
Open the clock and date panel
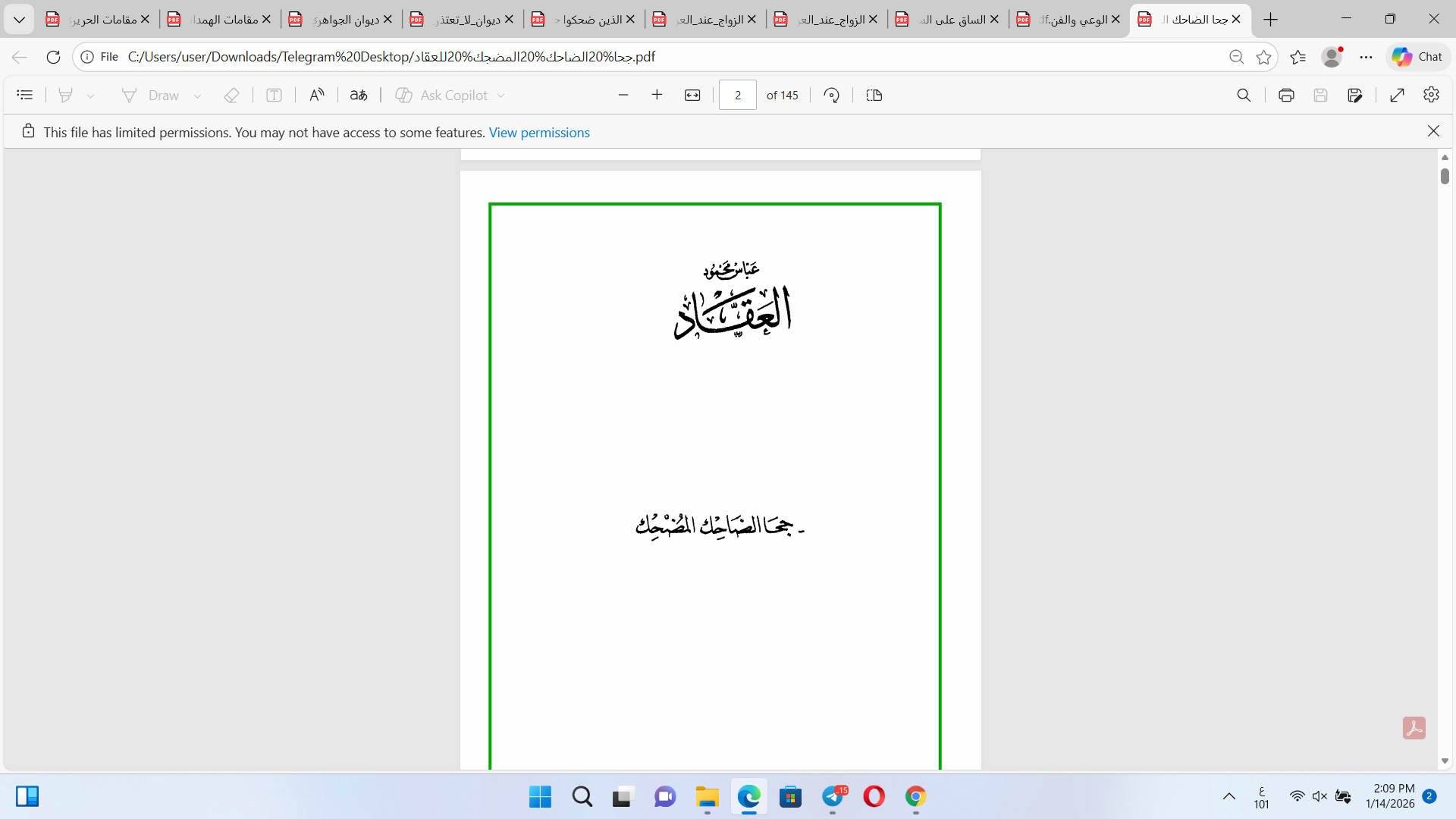click(x=1390, y=796)
